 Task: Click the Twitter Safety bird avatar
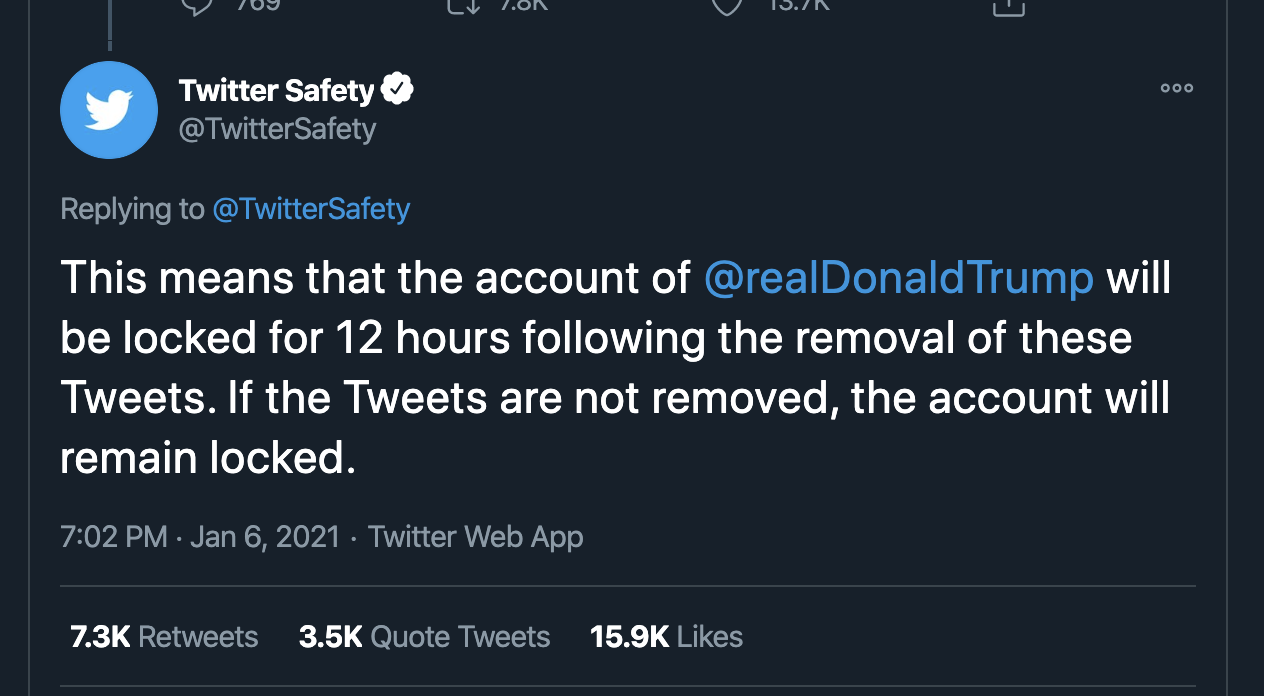109,110
